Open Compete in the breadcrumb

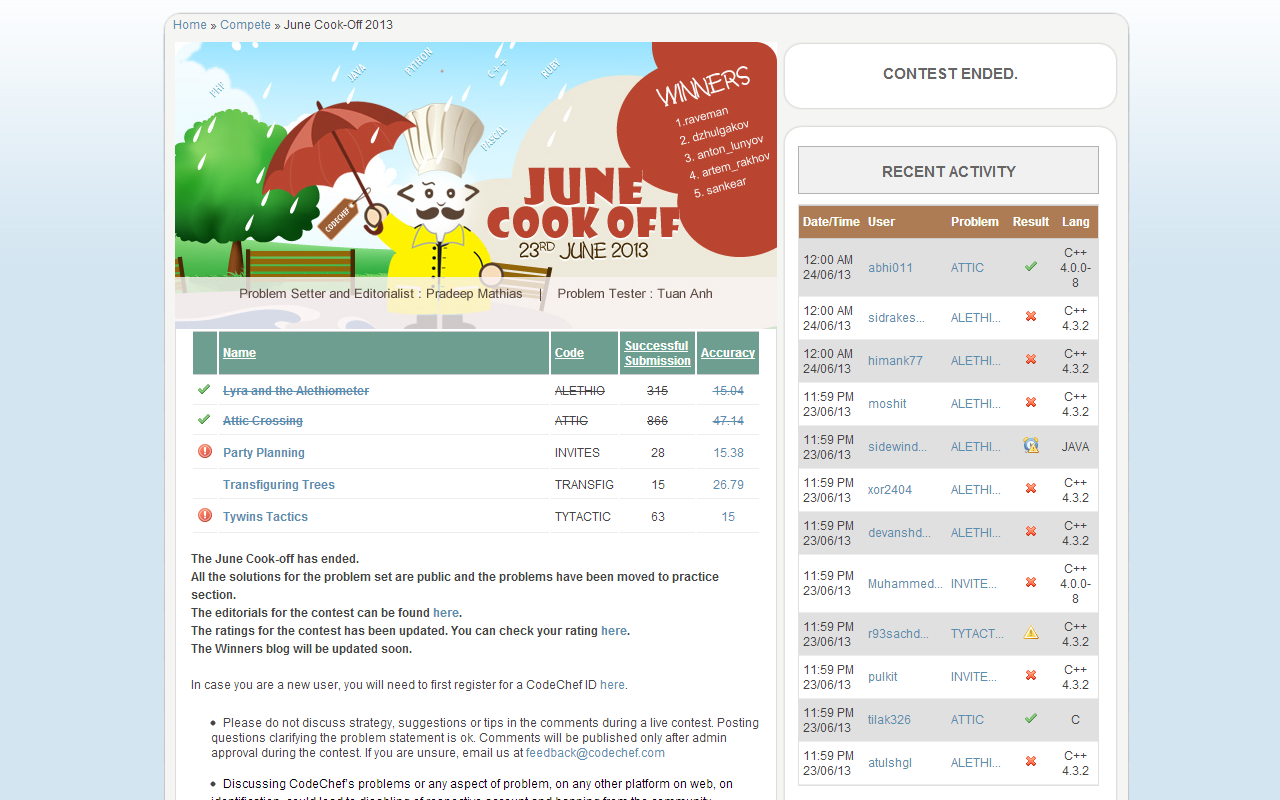pyautogui.click(x=245, y=25)
